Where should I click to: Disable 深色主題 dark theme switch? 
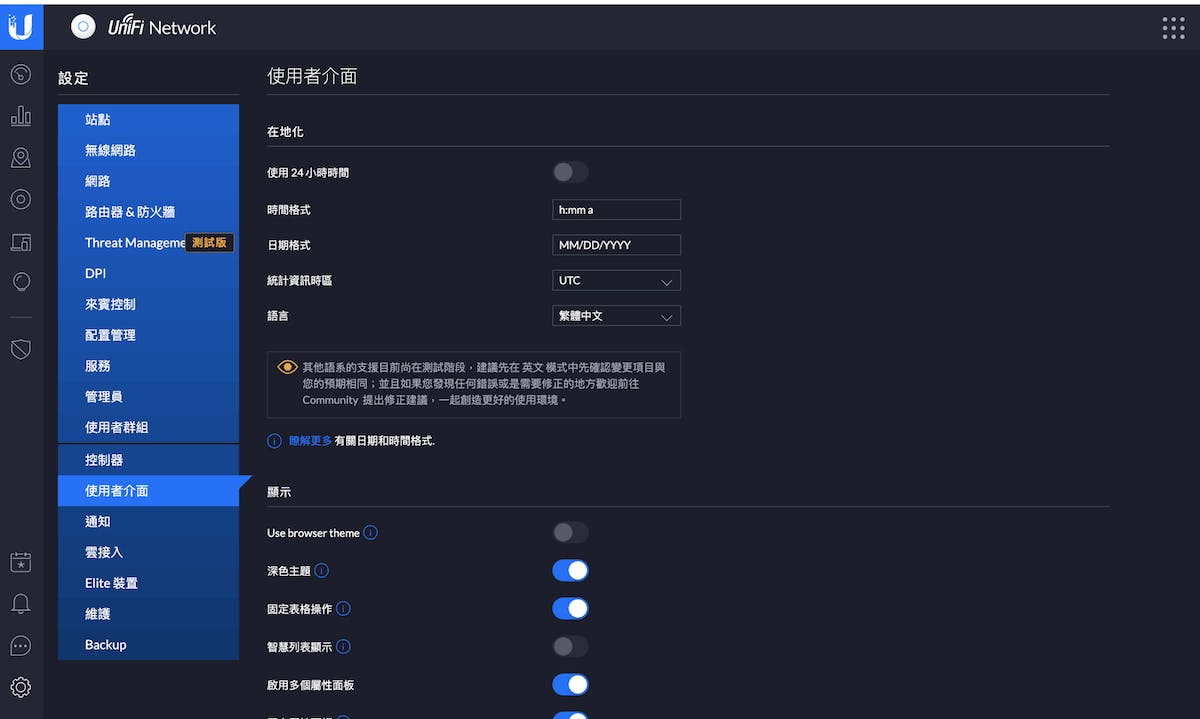[x=570, y=571]
